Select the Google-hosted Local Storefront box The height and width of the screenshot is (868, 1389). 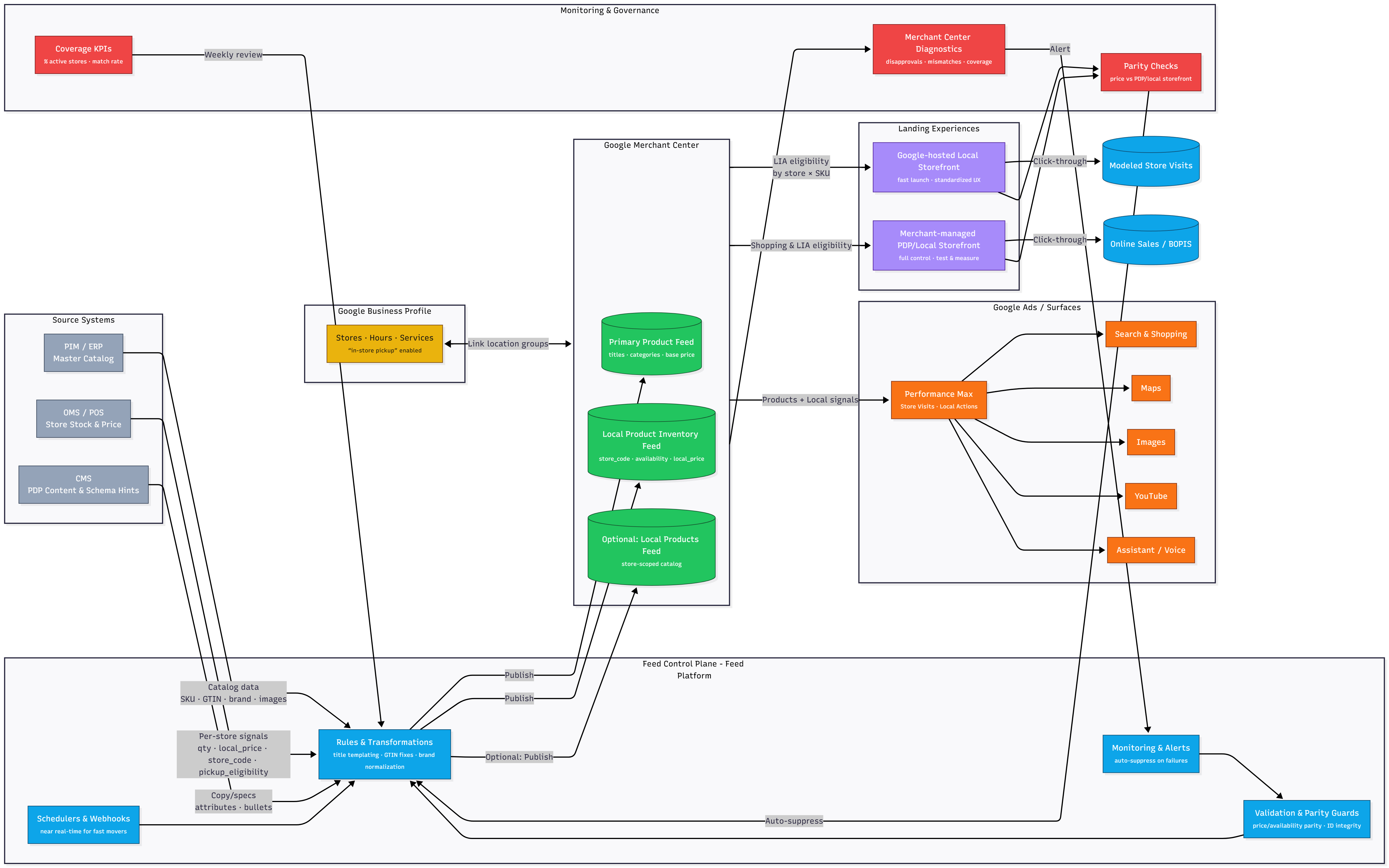coord(939,167)
